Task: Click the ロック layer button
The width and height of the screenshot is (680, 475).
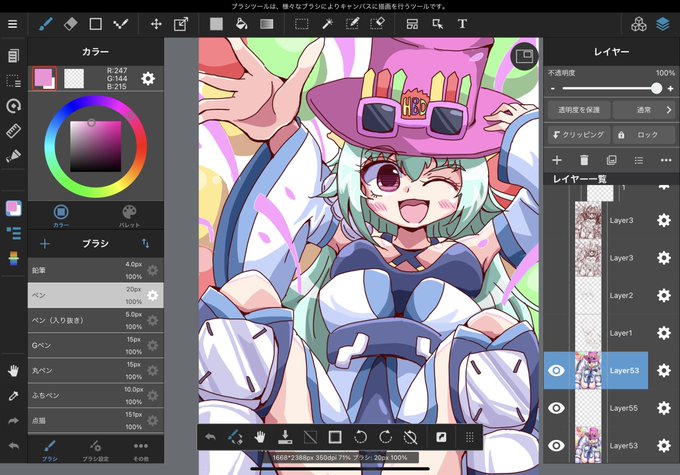Action: coord(644,135)
